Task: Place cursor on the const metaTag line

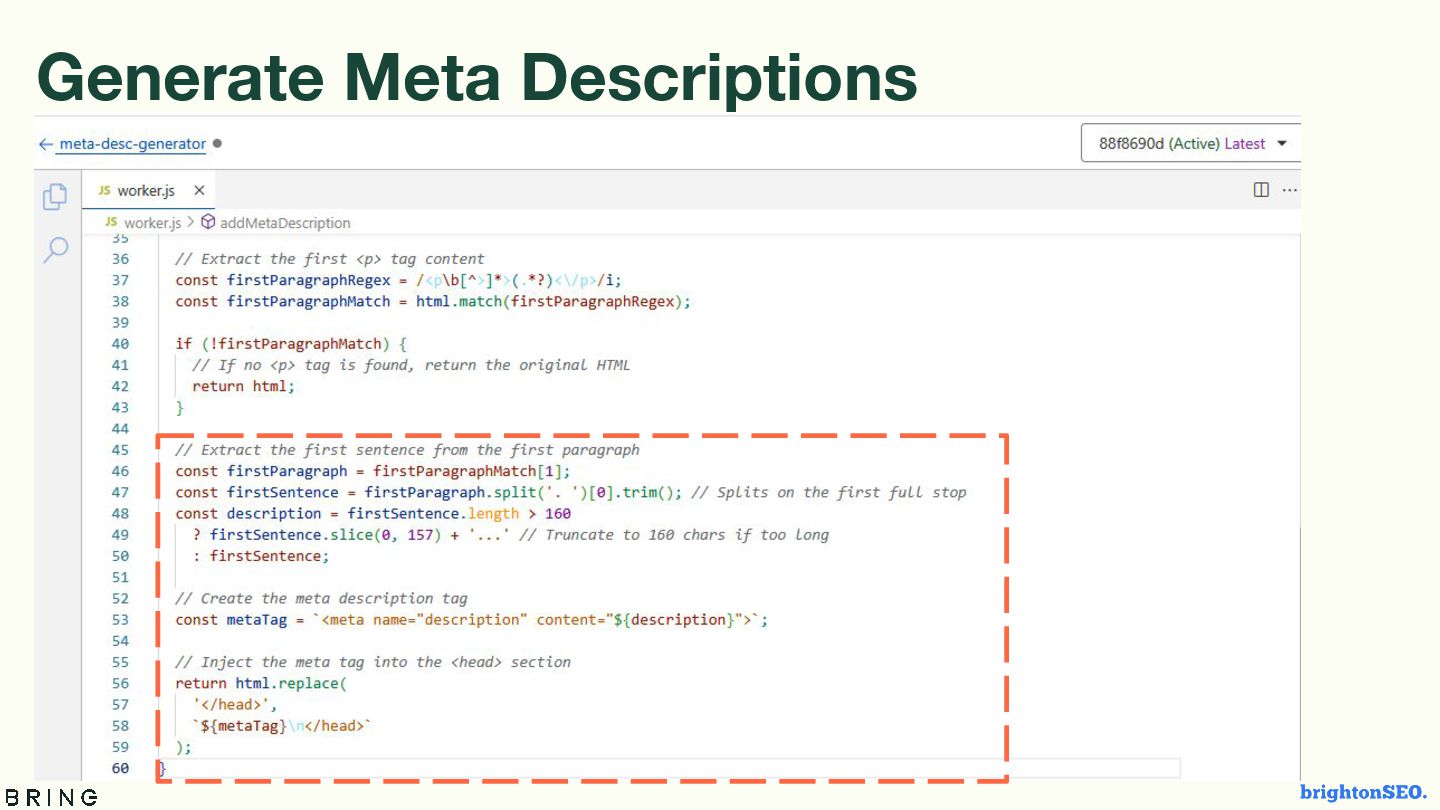Action: tap(470, 620)
